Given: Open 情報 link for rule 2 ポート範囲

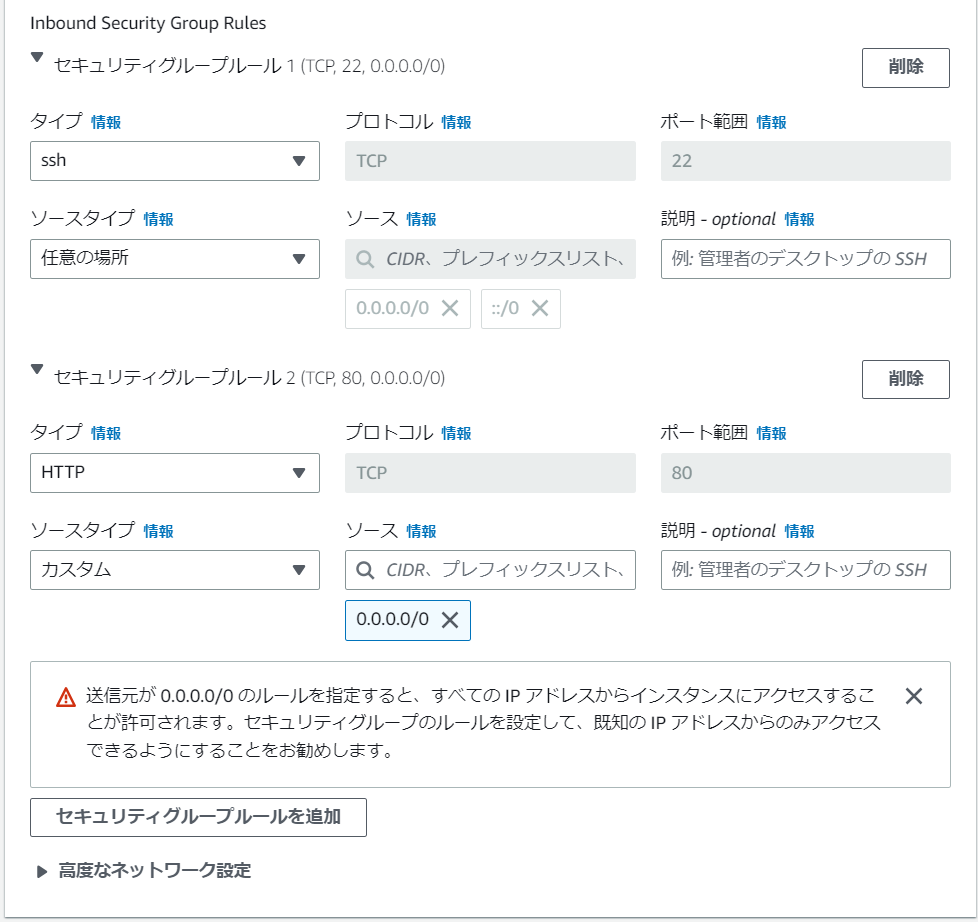Looking at the screenshot, I should (x=772, y=433).
